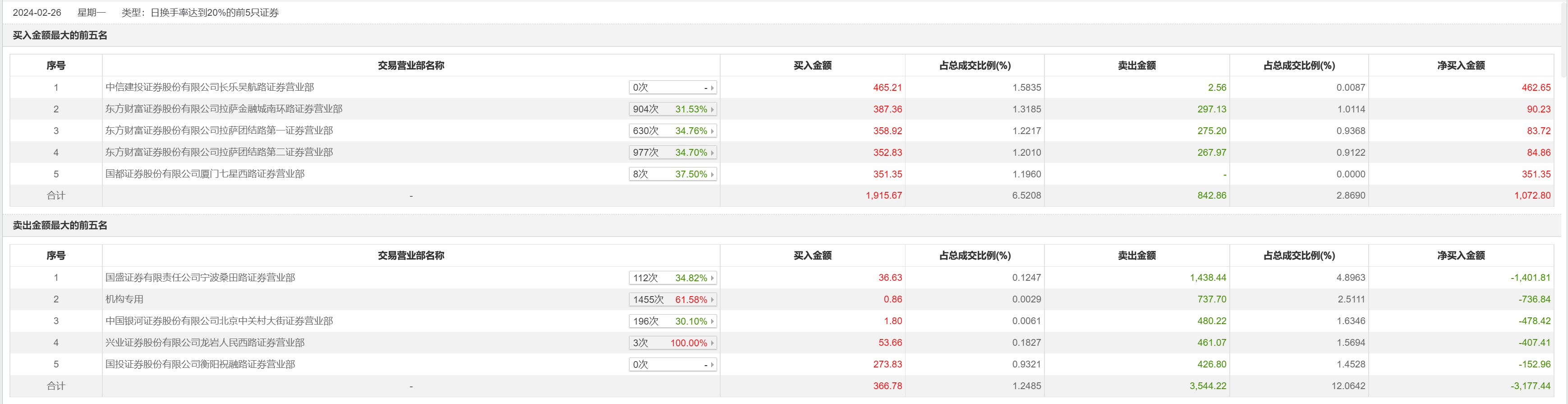Click 卖出金额 header in top table
Image resolution: width=1568 pixels, height=404 pixels.
click(x=1136, y=66)
